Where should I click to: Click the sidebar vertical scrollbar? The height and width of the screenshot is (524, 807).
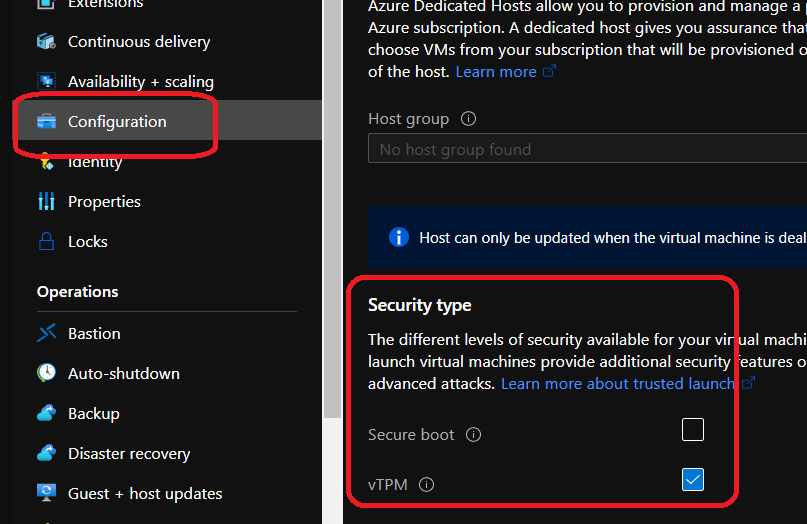pyautogui.click(x=332, y=250)
